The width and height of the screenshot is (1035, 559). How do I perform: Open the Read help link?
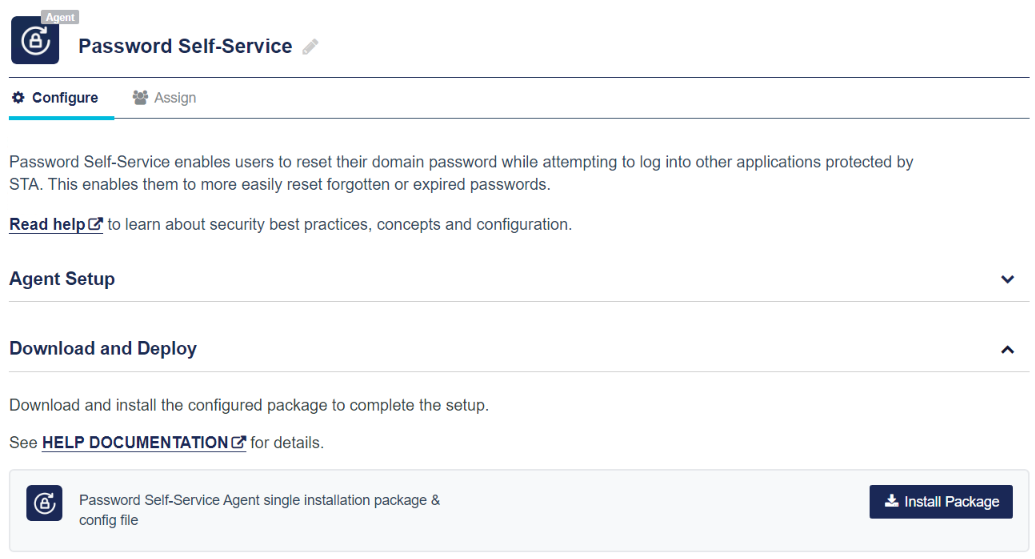click(47, 225)
